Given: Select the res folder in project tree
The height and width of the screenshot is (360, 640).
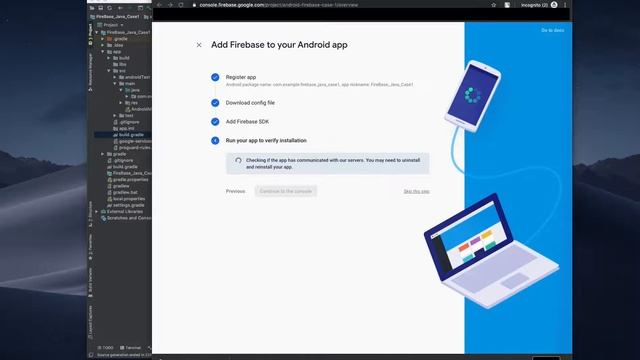Looking at the screenshot, I should [x=132, y=103].
